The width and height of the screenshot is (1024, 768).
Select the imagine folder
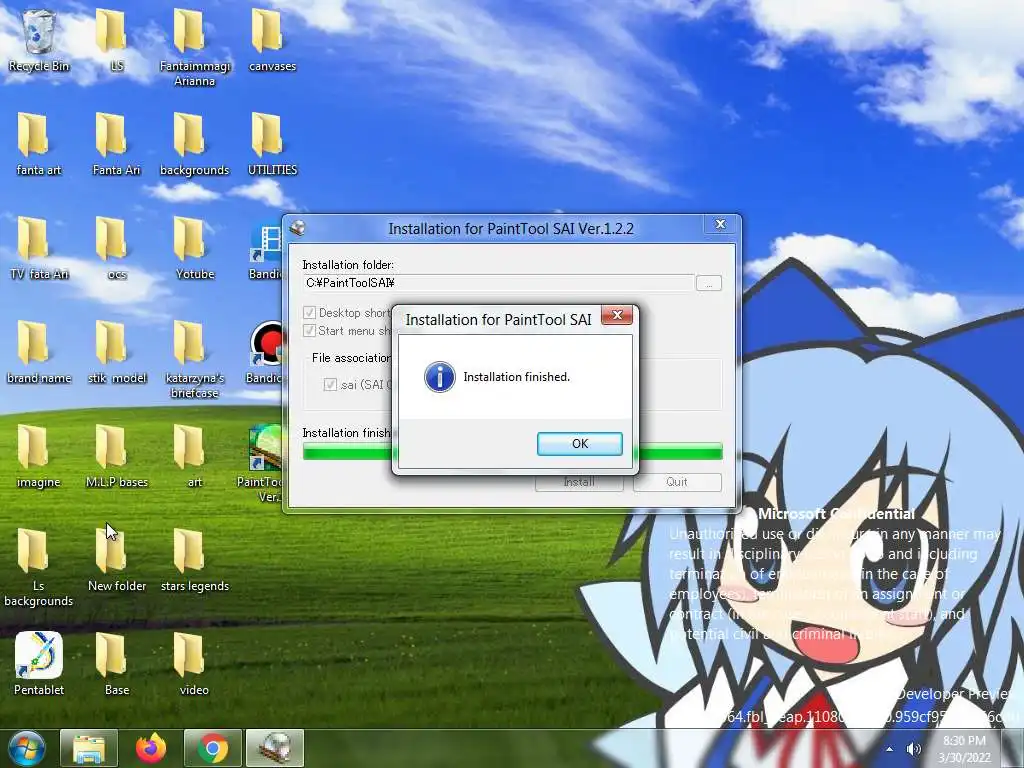(x=38, y=456)
